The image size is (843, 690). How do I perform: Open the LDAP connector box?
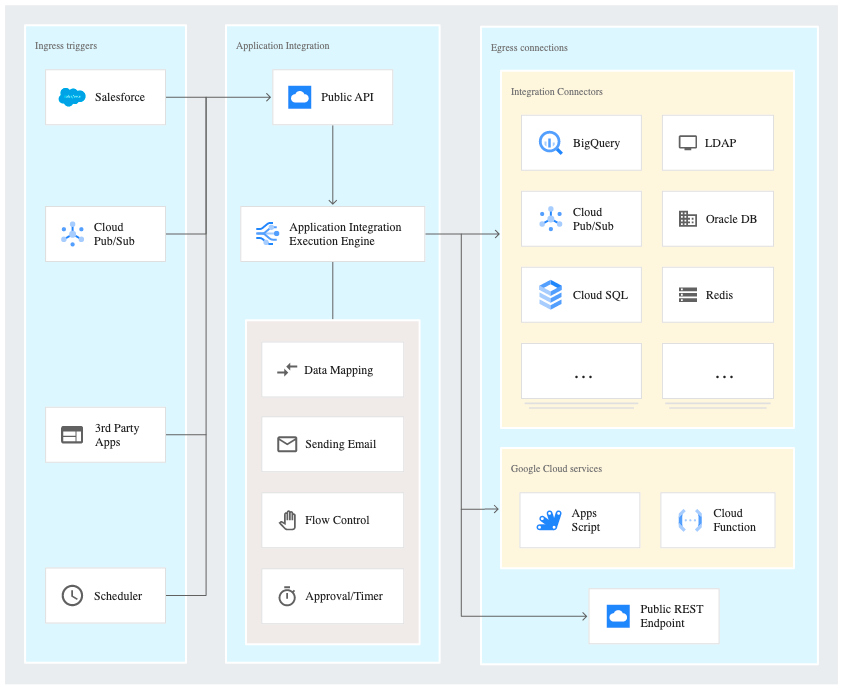tap(717, 143)
